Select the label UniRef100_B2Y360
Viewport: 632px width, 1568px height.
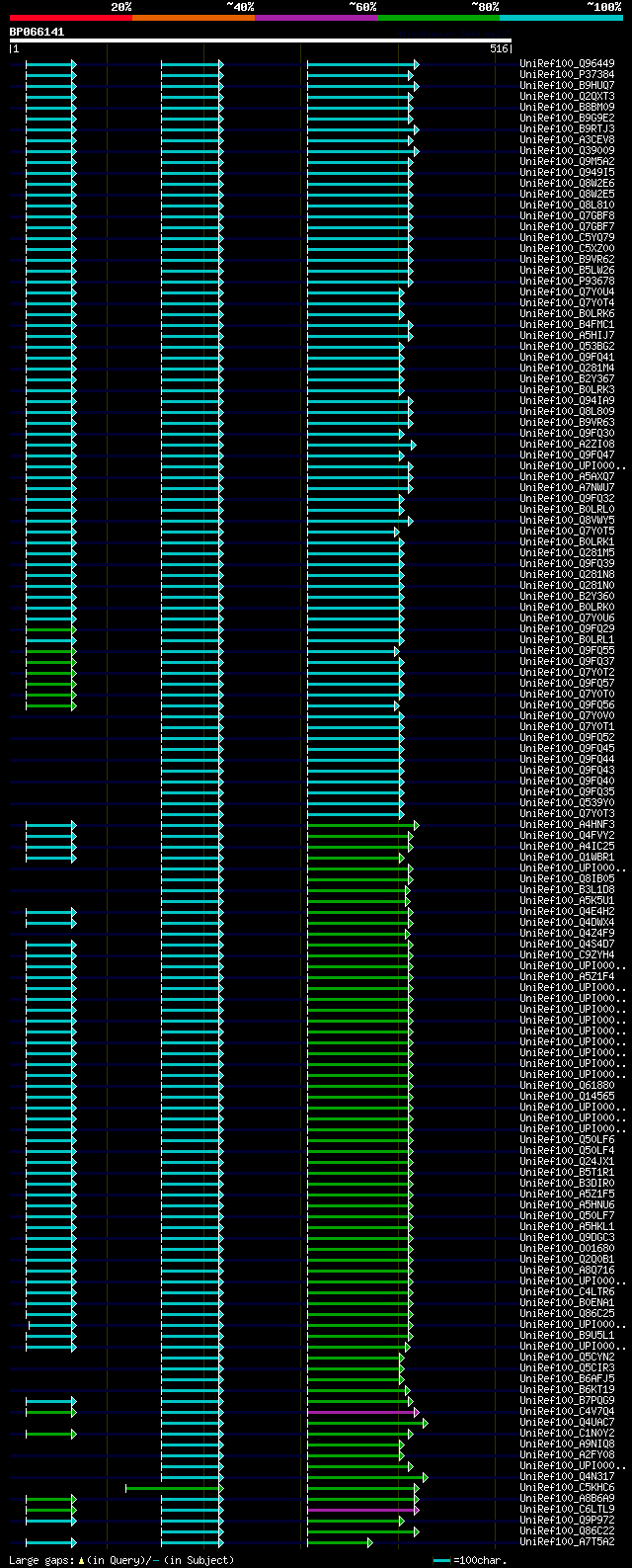point(567,597)
